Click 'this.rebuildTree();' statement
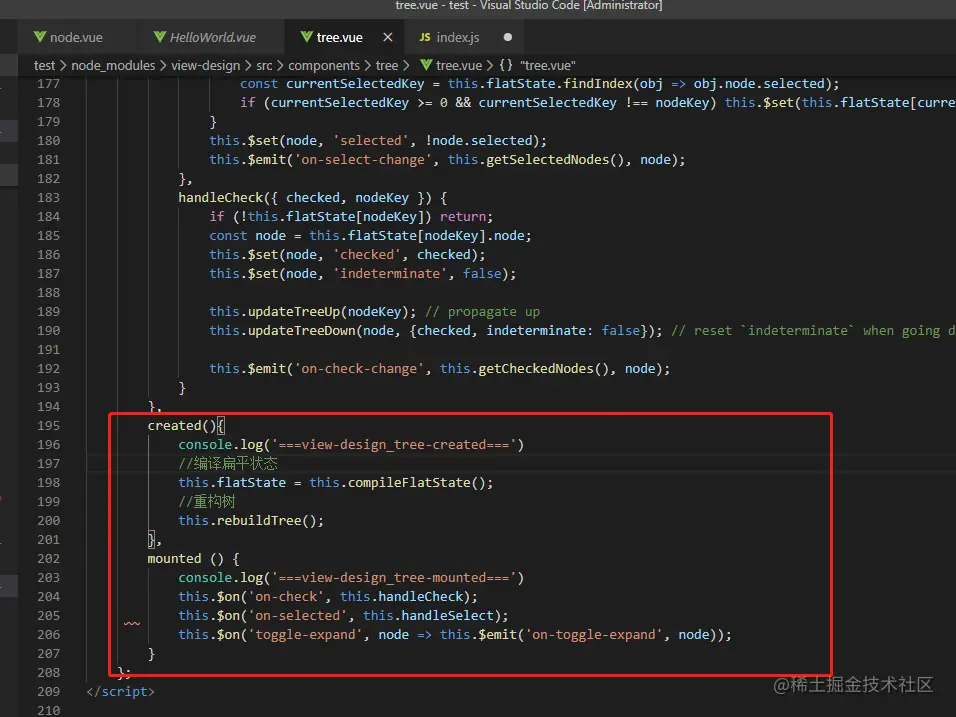The width and height of the screenshot is (956, 717). [x=251, y=521]
